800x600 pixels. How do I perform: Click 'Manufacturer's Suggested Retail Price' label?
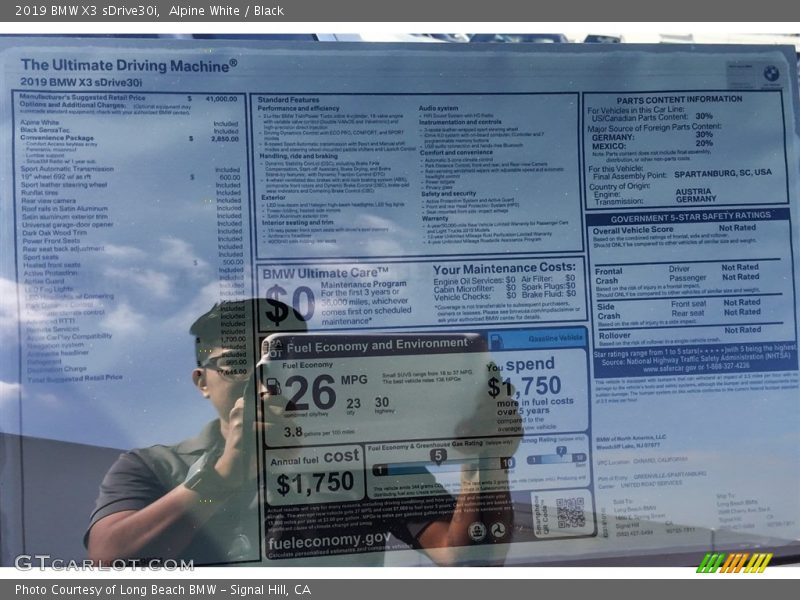(x=82, y=97)
